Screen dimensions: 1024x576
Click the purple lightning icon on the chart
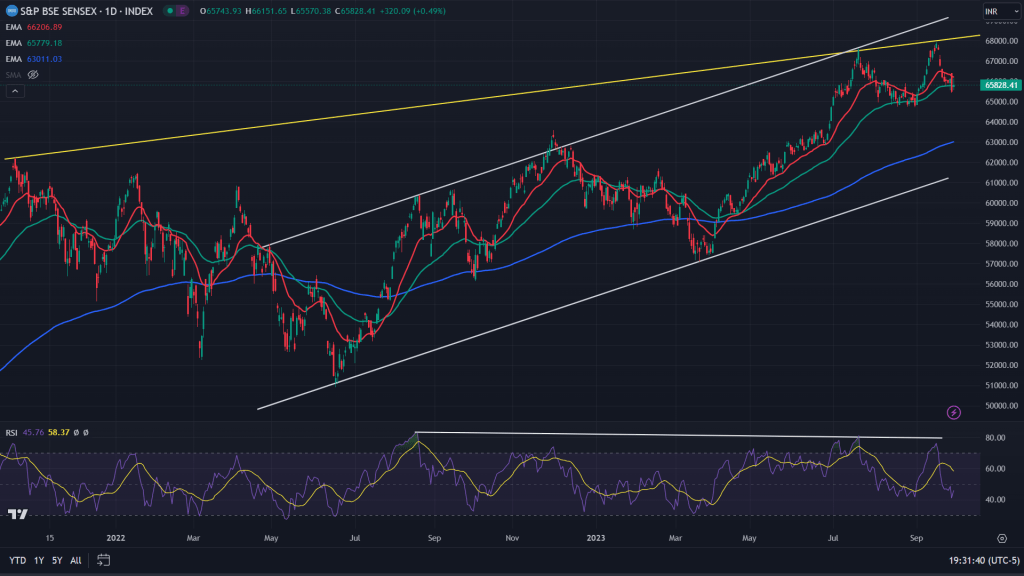click(x=954, y=411)
